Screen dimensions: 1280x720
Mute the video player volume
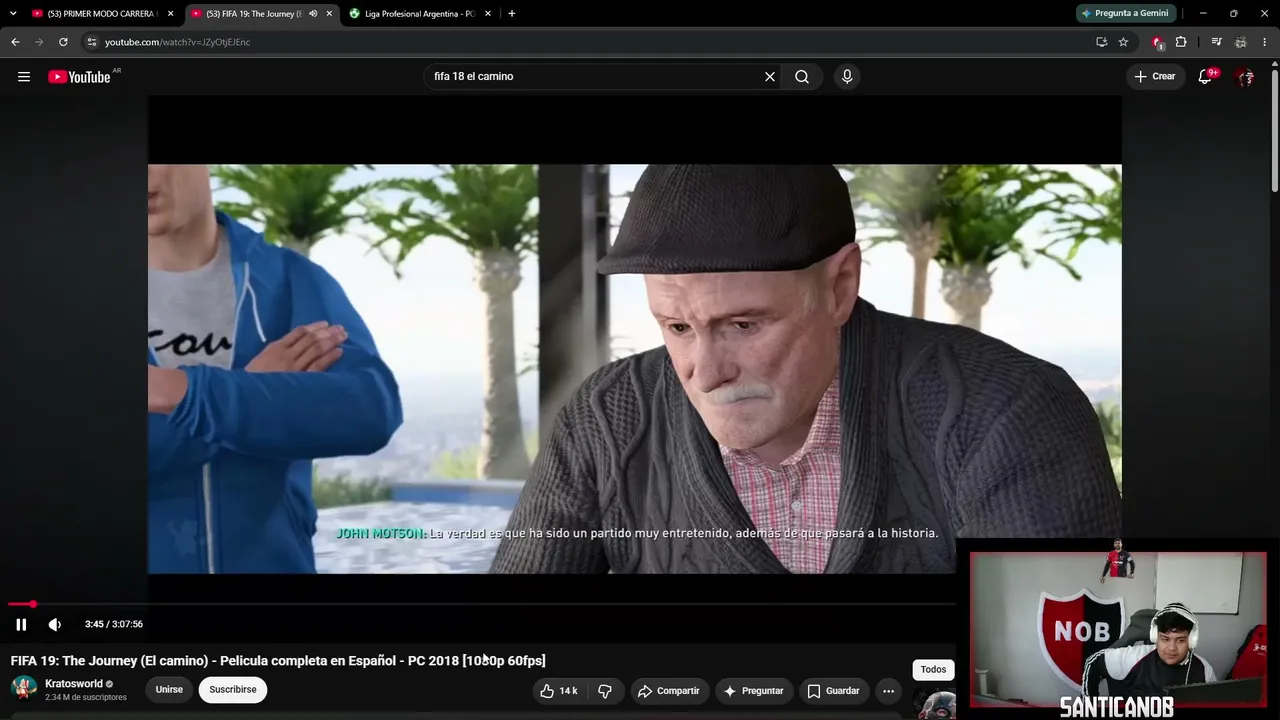pyautogui.click(x=55, y=624)
